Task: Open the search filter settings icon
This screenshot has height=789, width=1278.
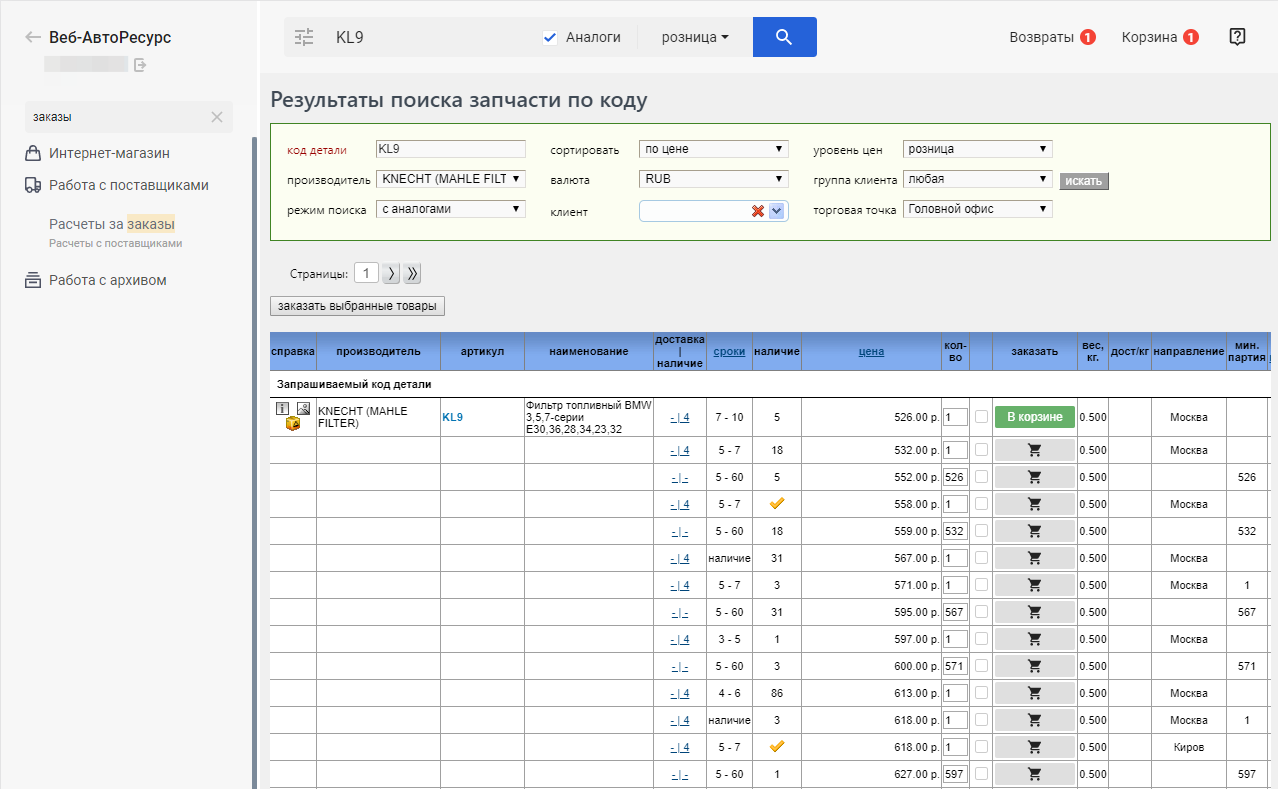Action: point(304,38)
